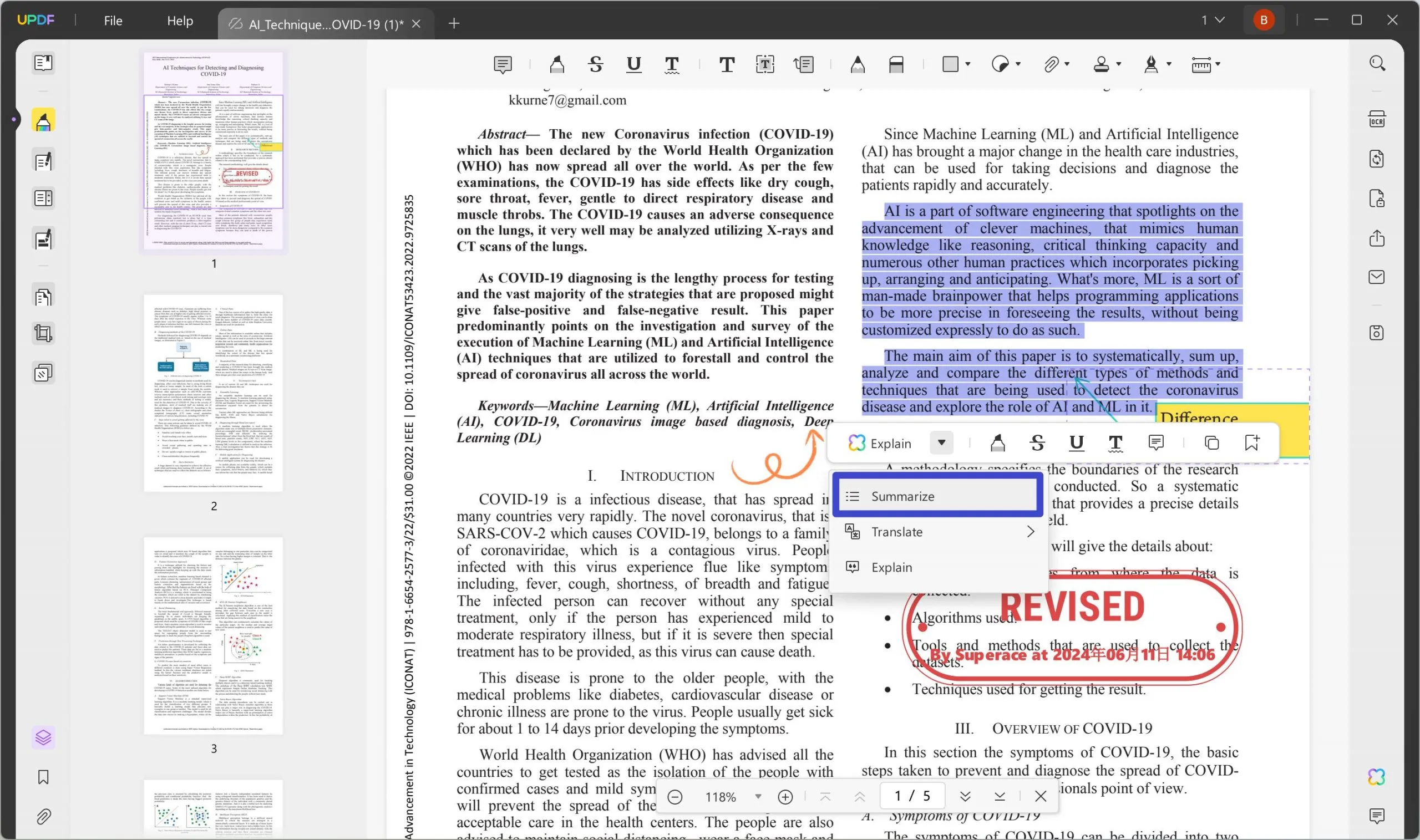Open bookmarks from the left sidebar
1420x840 pixels.
point(44,777)
